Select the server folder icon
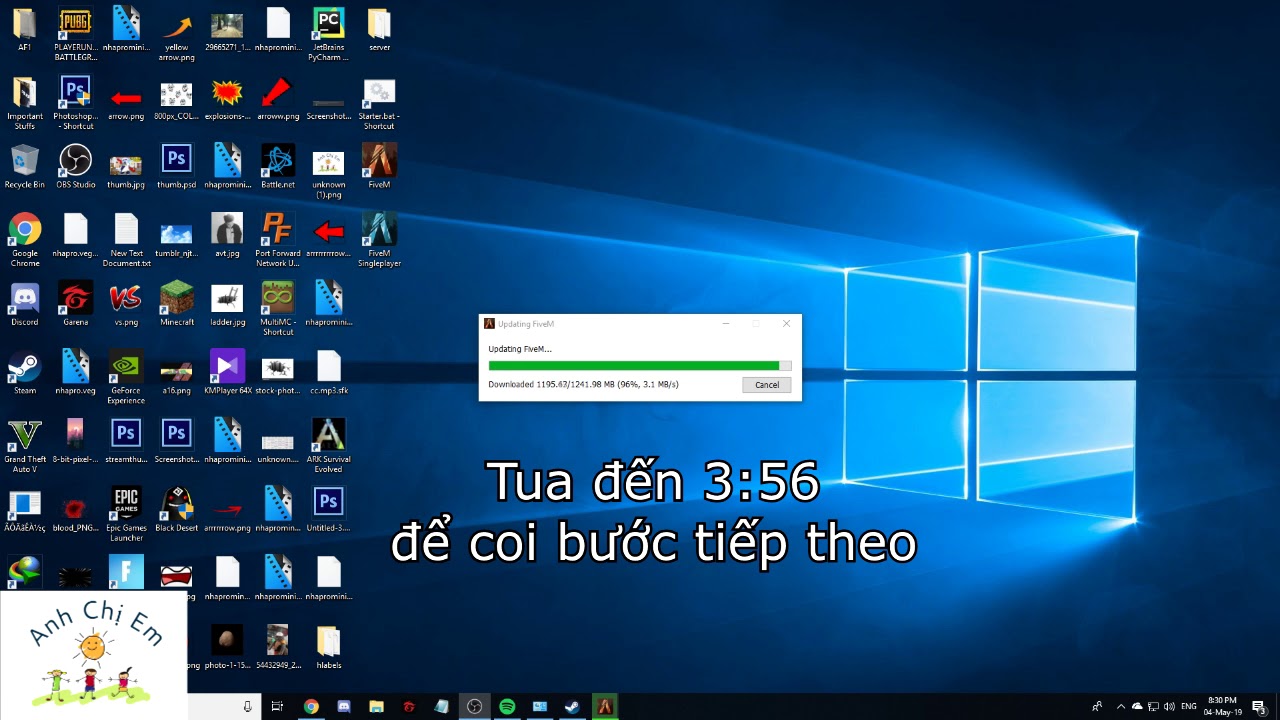Screen dimensions: 1280x720 coord(379,29)
